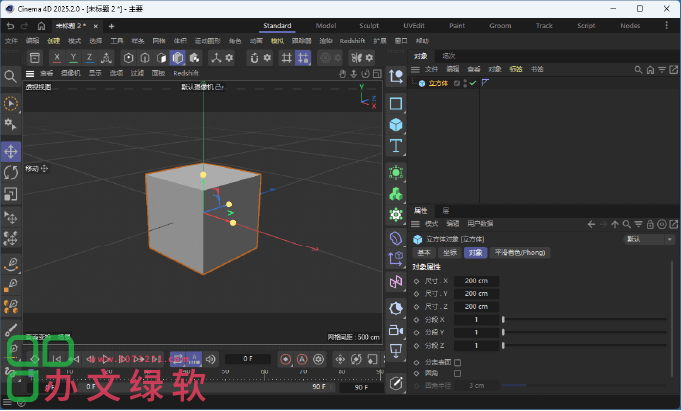Open the 默认 dropdown in Attribute Manager
This screenshot has width=681, height=411.
(649, 239)
